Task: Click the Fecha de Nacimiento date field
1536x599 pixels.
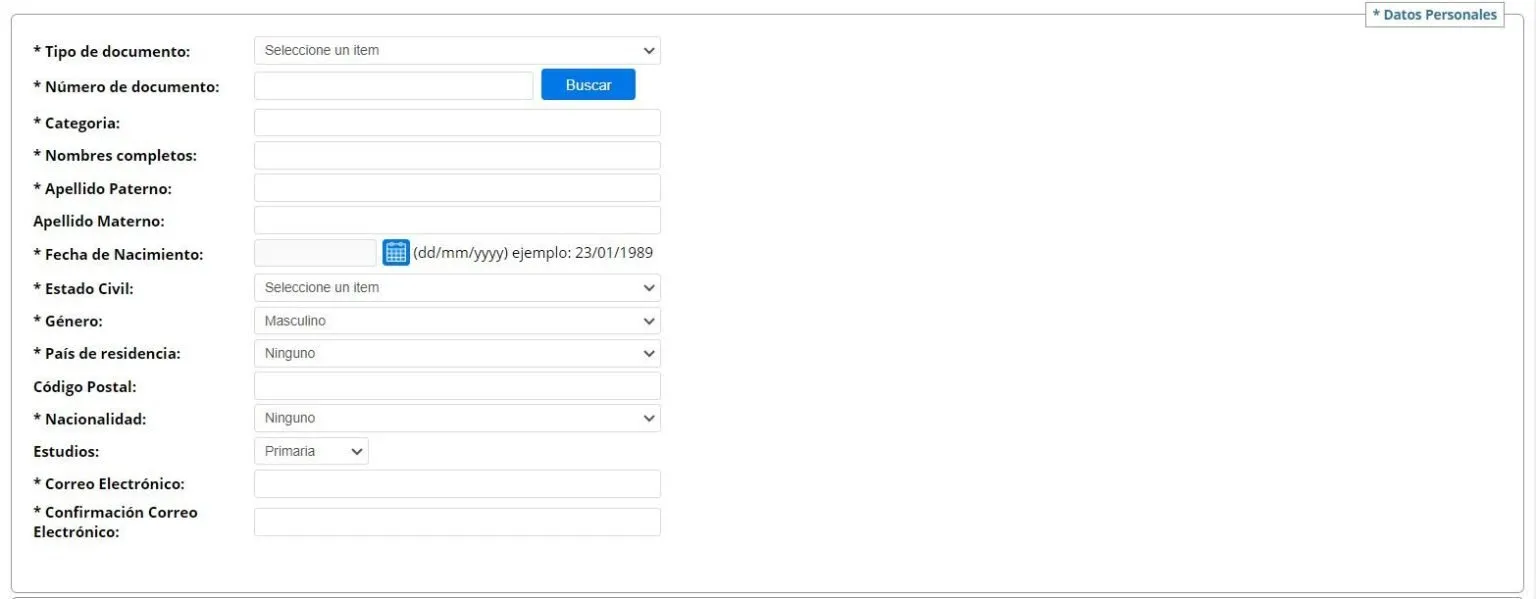Action: click(x=315, y=253)
